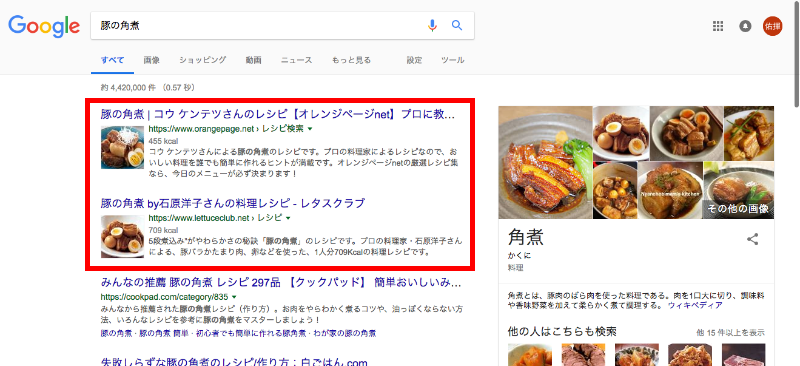Start voice search with microphone icon
The image size is (800, 366).
tap(432, 26)
